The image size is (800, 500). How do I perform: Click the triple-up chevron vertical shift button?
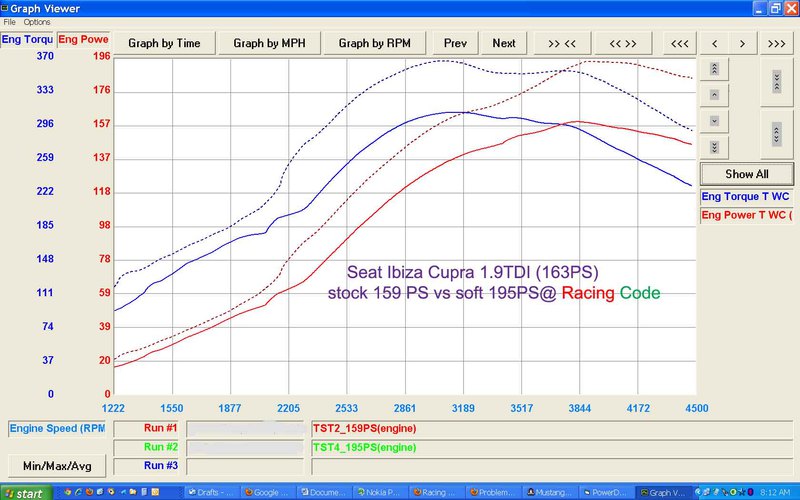point(714,68)
